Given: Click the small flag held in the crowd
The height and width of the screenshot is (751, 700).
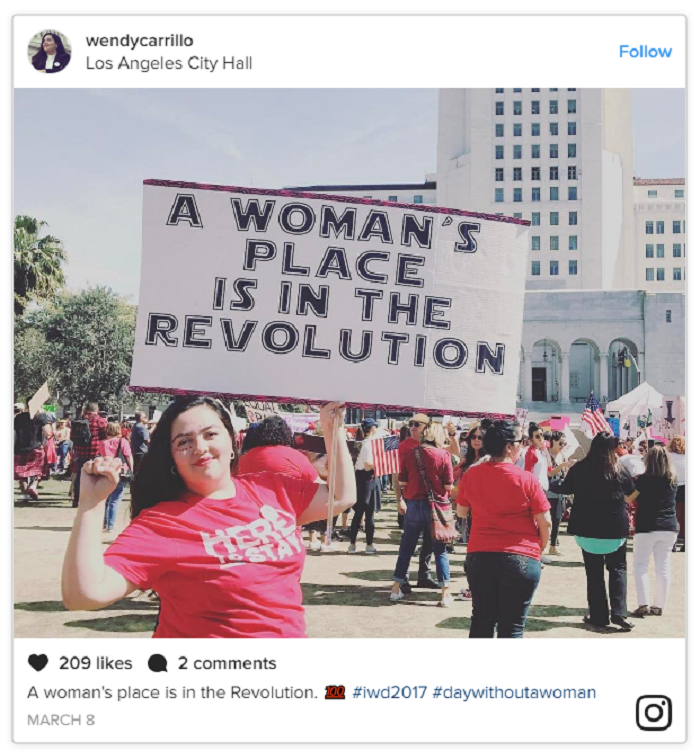Looking at the screenshot, I should pyautogui.click(x=385, y=455).
